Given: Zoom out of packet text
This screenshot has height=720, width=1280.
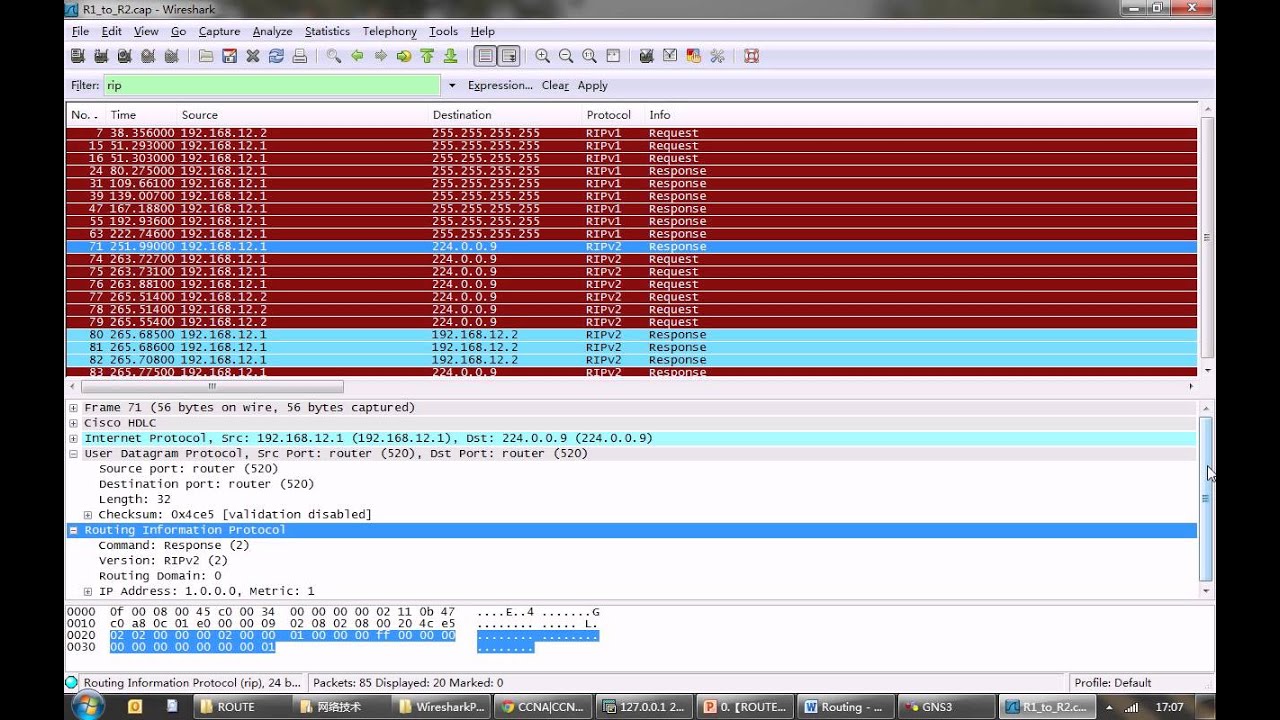Looking at the screenshot, I should pyautogui.click(x=566, y=56).
